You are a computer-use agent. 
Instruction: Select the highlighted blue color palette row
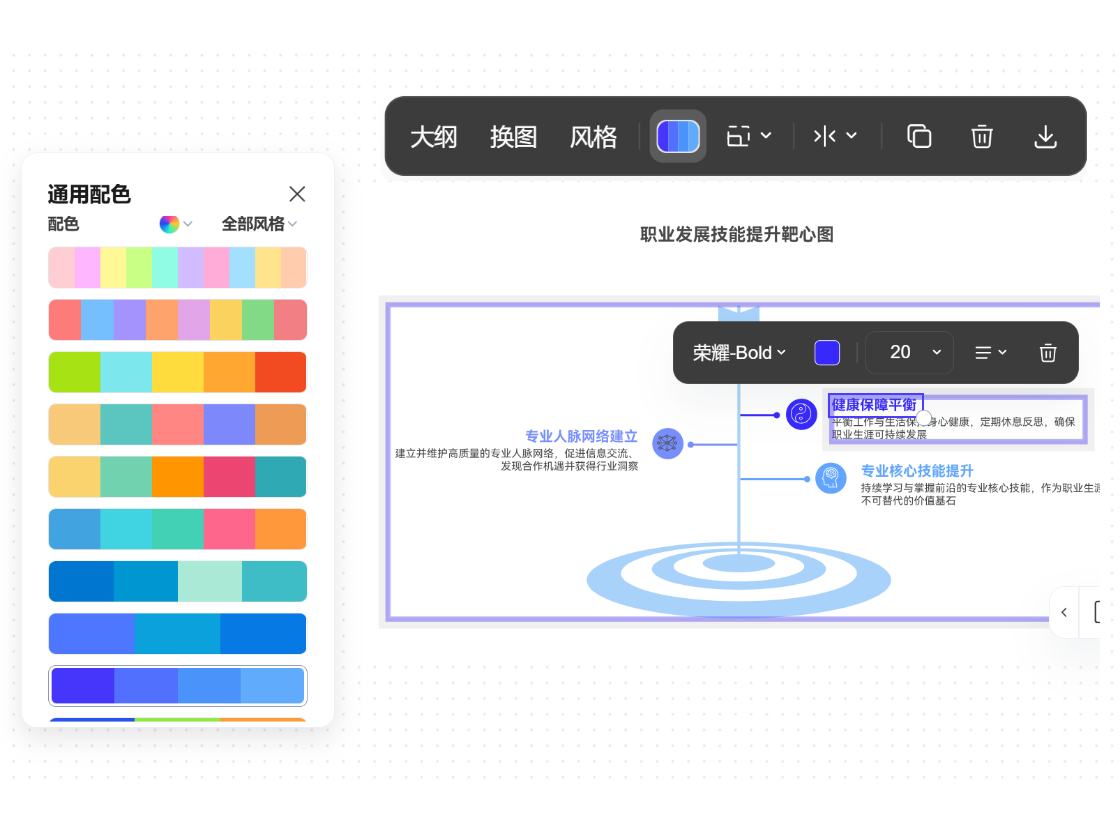pos(177,686)
